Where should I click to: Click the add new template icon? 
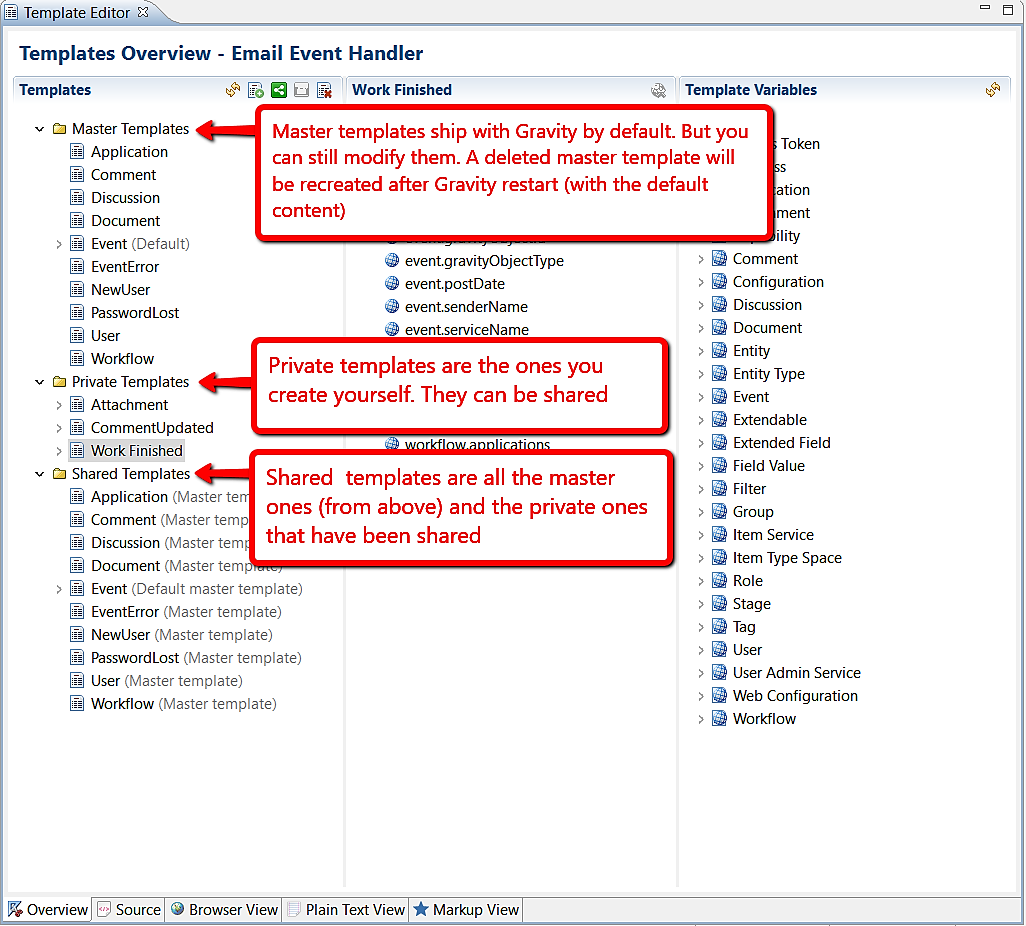[x=256, y=90]
